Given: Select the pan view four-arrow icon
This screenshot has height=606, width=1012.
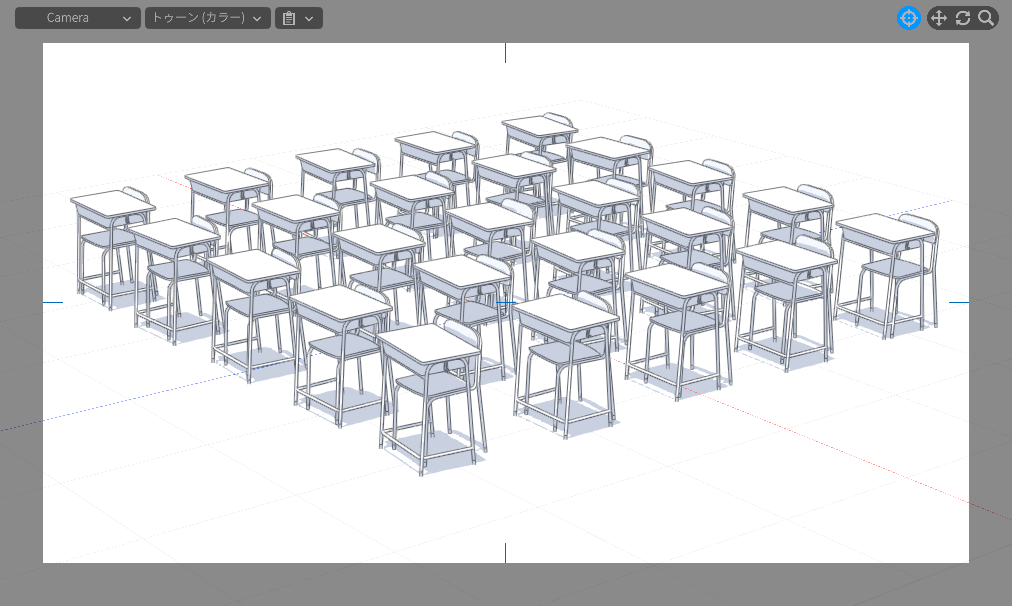Looking at the screenshot, I should 938,18.
